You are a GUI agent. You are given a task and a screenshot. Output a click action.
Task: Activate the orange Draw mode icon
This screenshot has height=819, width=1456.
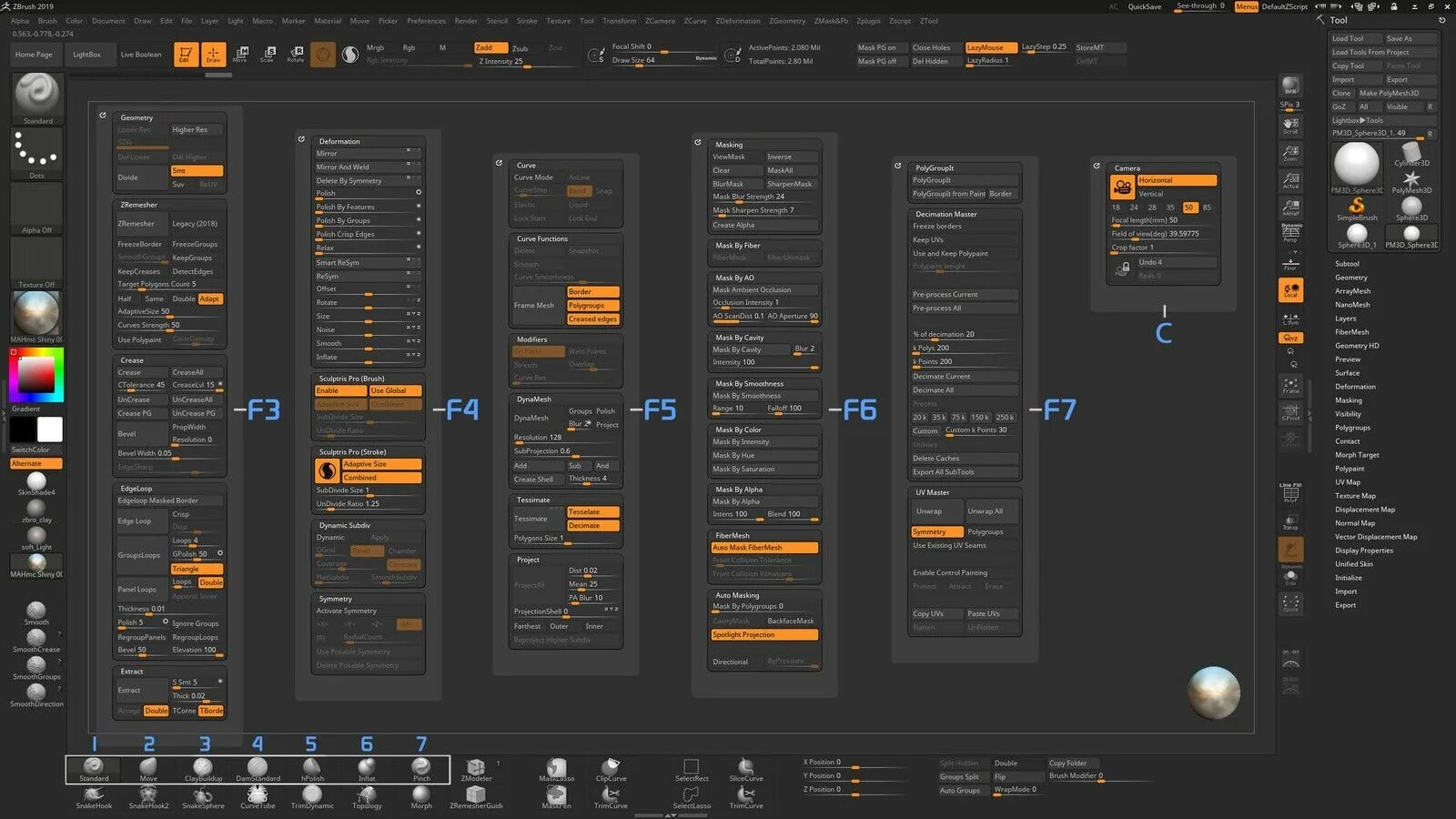pyautogui.click(x=213, y=55)
